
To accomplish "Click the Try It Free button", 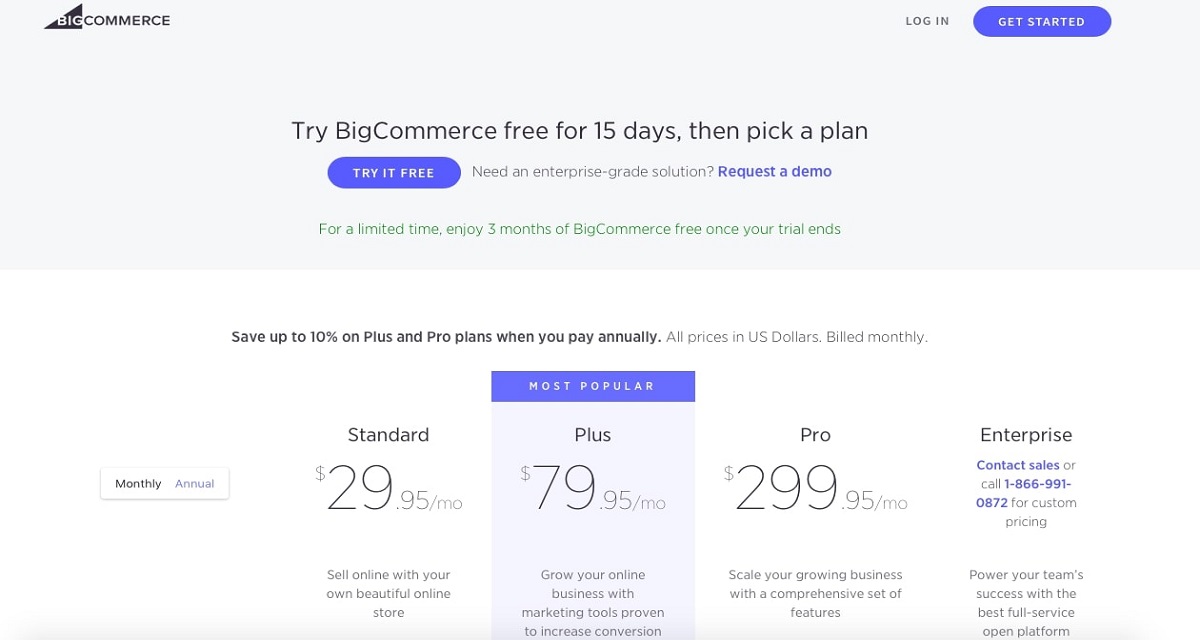I will click(x=393, y=173).
